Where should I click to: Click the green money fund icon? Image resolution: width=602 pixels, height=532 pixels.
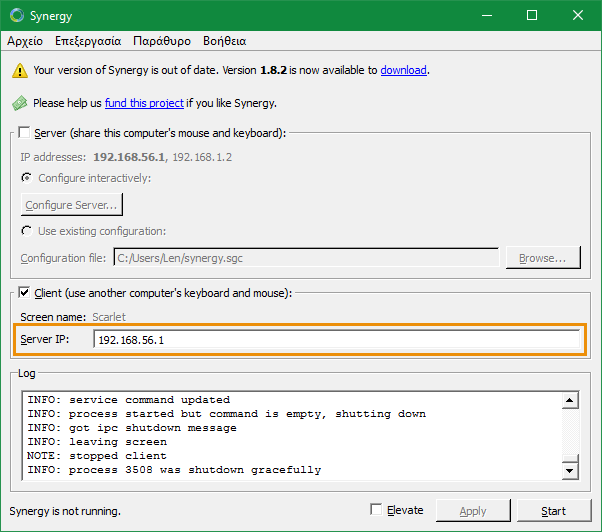(20, 103)
